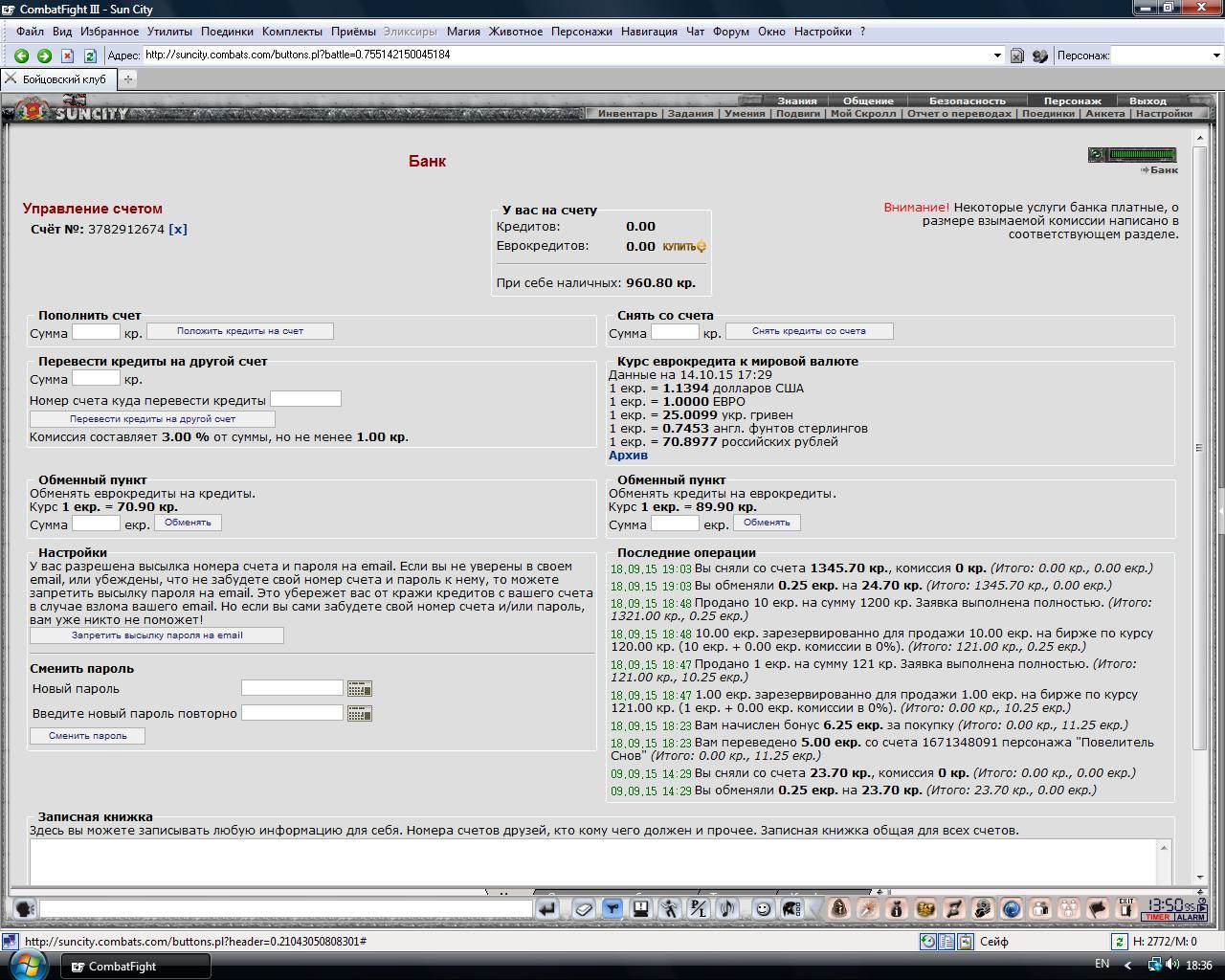Open a new tab with plus icon
Image resolution: width=1225 pixels, height=980 pixels.
click(127, 79)
